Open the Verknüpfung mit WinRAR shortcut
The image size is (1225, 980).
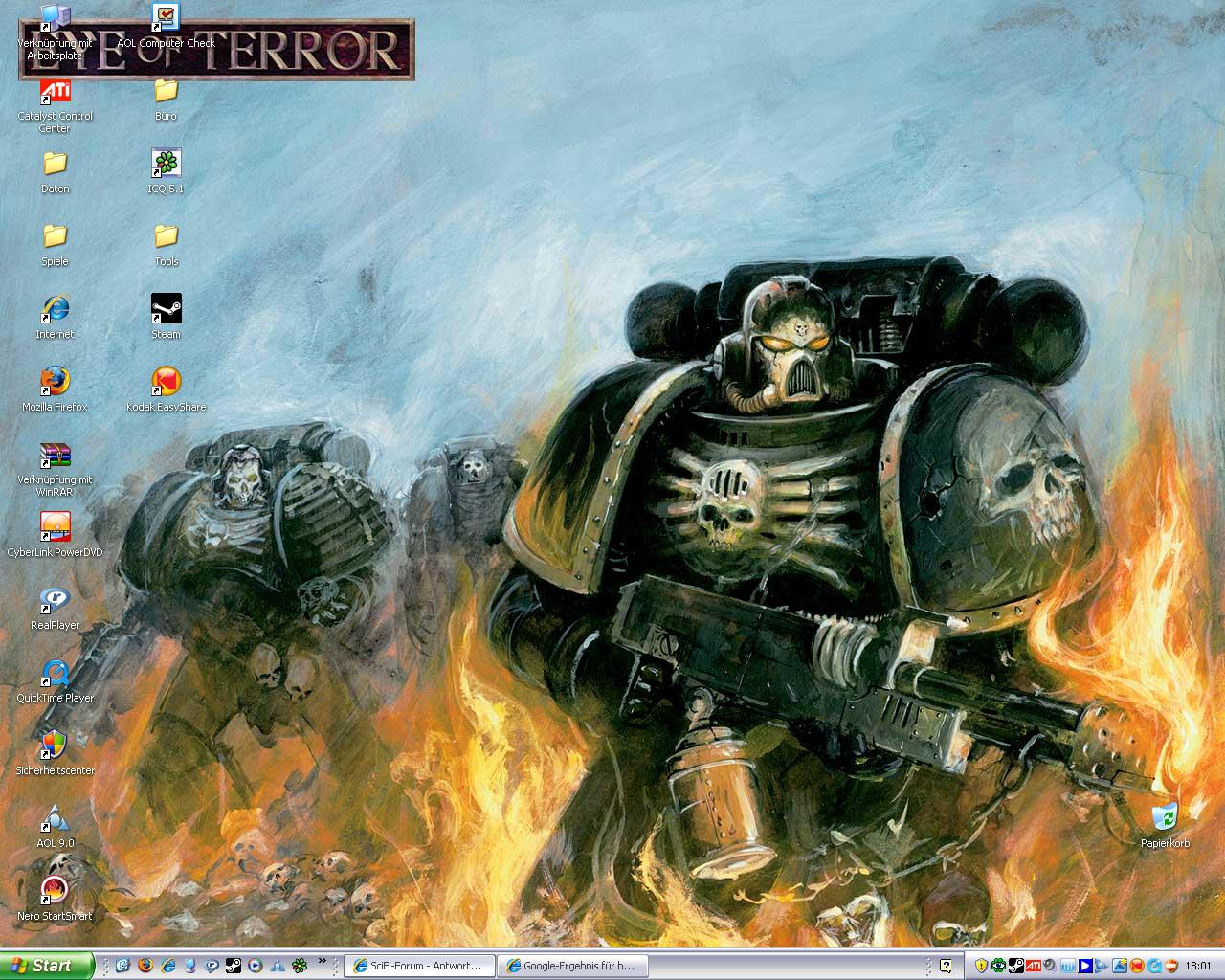coord(55,456)
